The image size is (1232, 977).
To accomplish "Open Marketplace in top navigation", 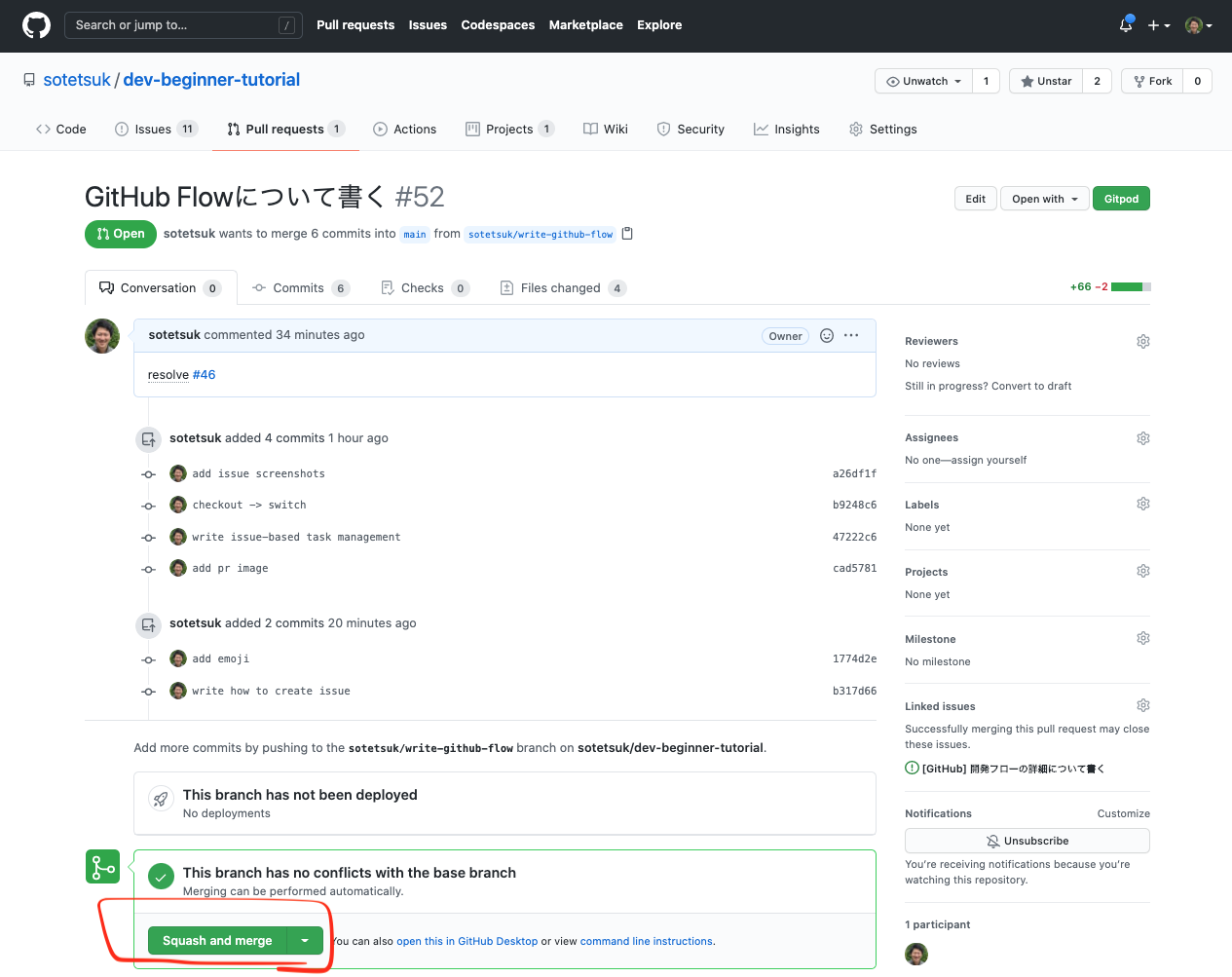I will click(585, 25).
